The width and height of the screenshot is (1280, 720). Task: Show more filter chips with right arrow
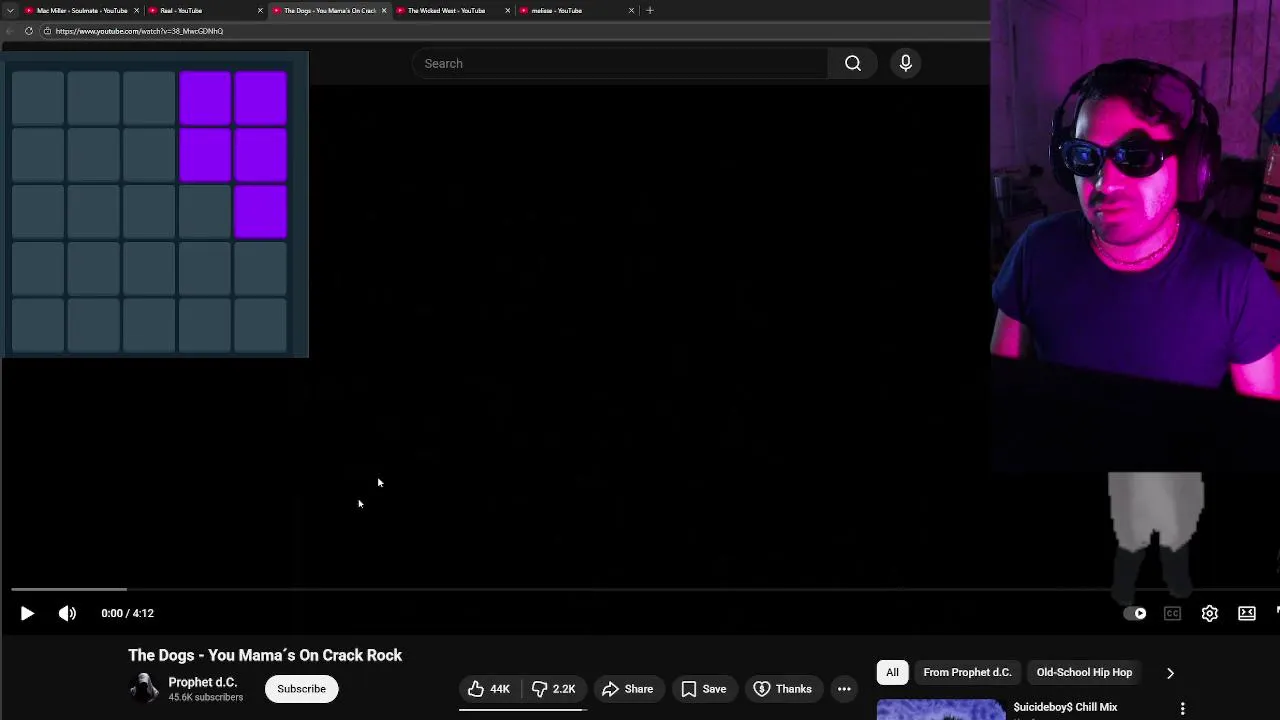coord(1170,673)
